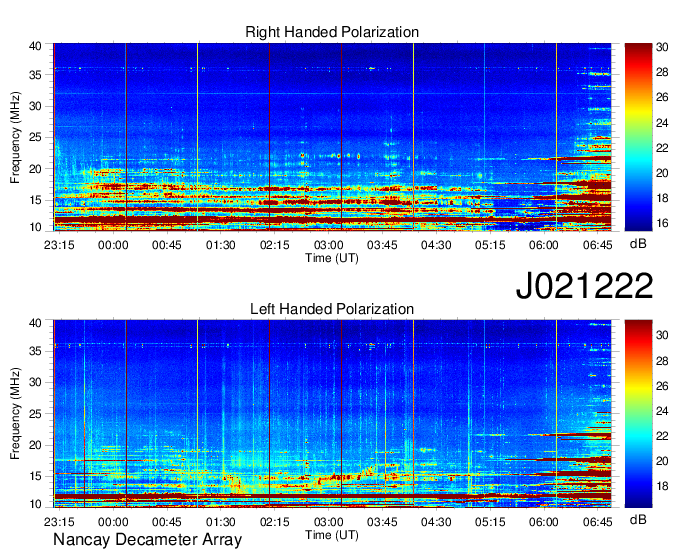Click 04:30 tick on the left-handed plot
Screen dimensions: 680x552
pos(436,522)
